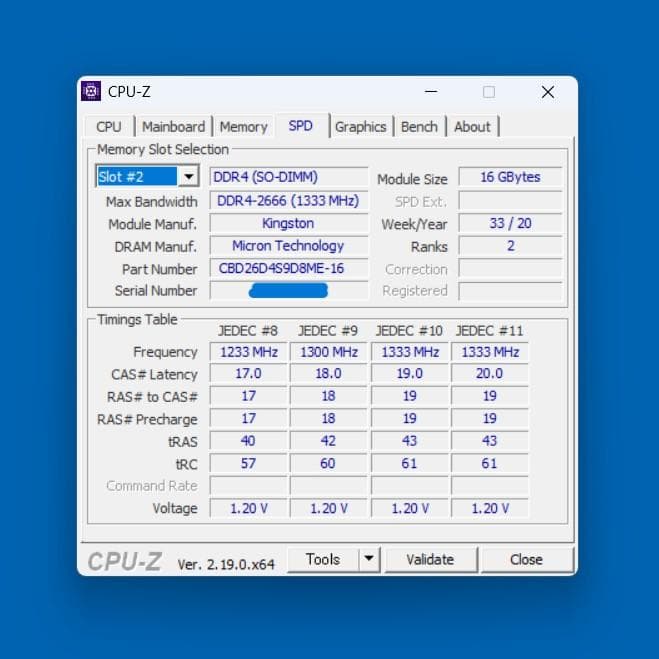Click the tRC value 57

pos(248,463)
